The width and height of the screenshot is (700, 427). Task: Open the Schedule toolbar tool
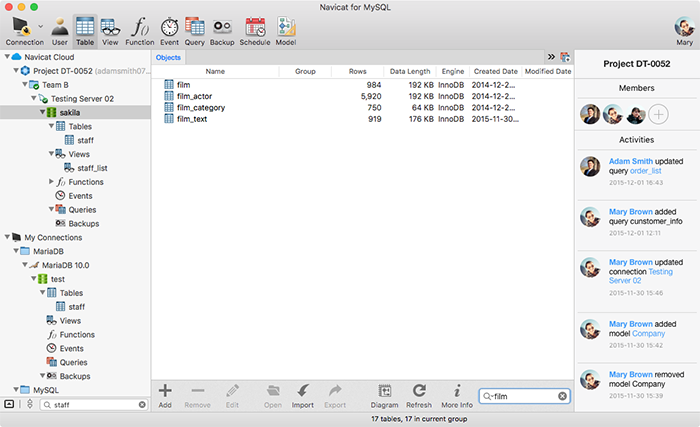255,31
